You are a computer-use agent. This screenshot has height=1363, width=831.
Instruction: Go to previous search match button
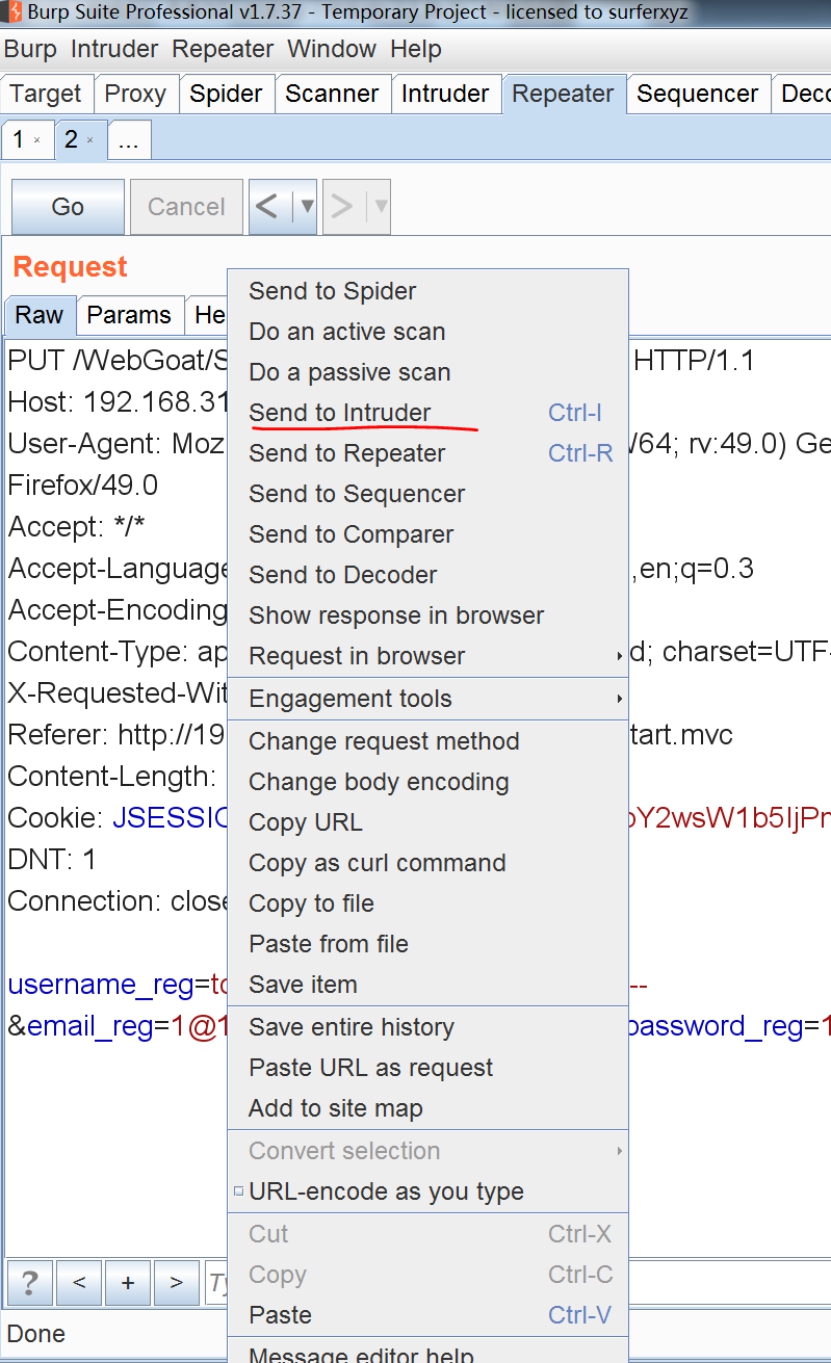tap(80, 1282)
